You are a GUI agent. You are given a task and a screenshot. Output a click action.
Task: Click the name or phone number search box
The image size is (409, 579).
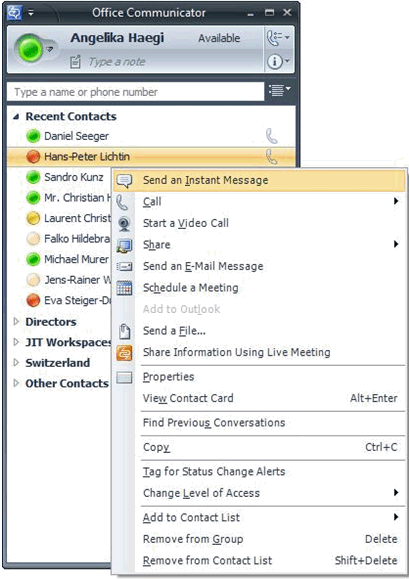(x=135, y=92)
